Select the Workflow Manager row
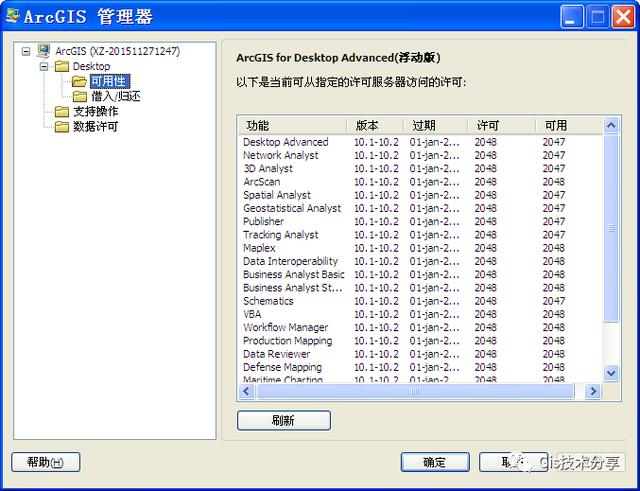 420,327
